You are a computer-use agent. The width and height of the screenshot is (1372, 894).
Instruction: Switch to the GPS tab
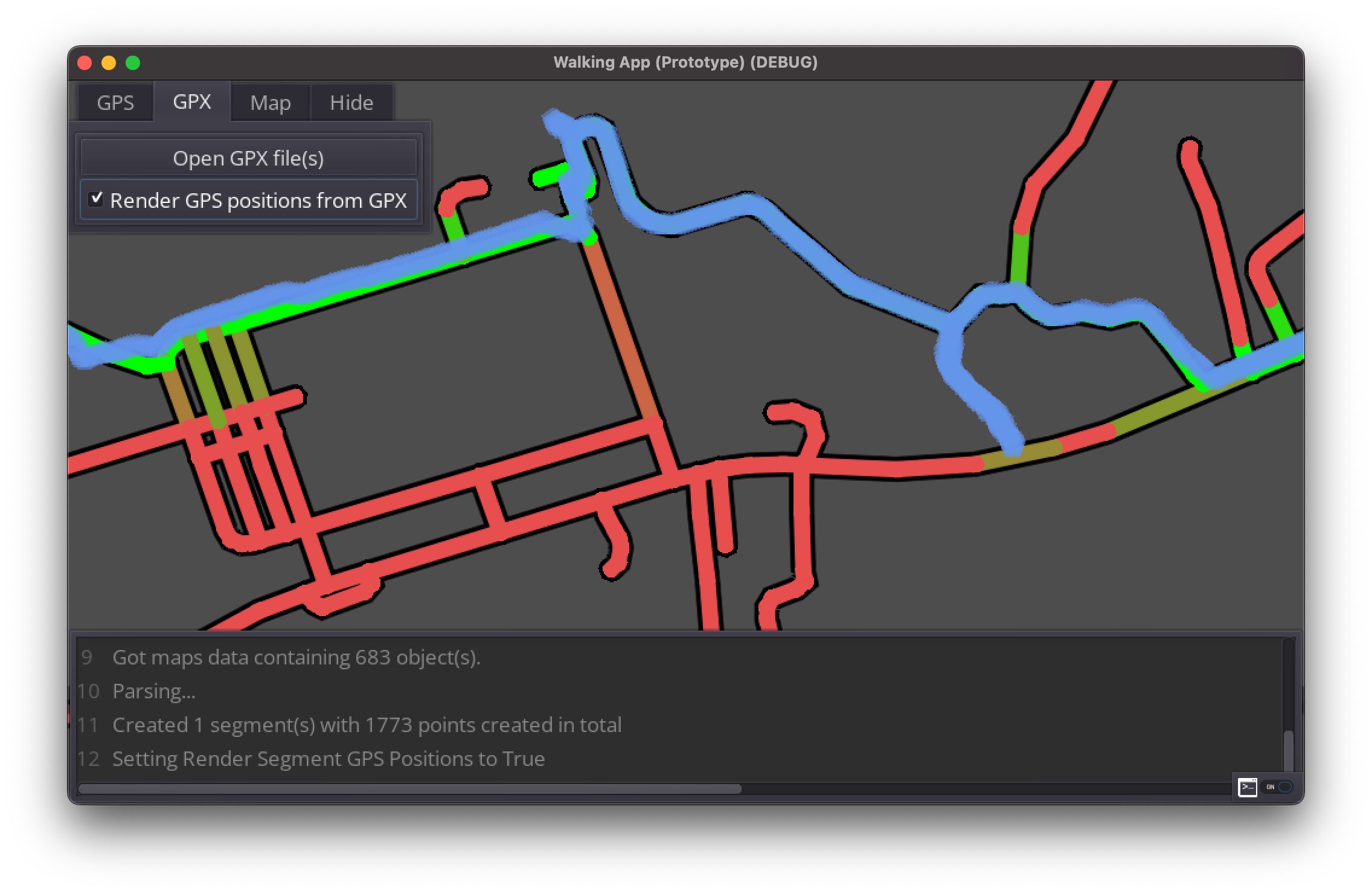[x=115, y=102]
